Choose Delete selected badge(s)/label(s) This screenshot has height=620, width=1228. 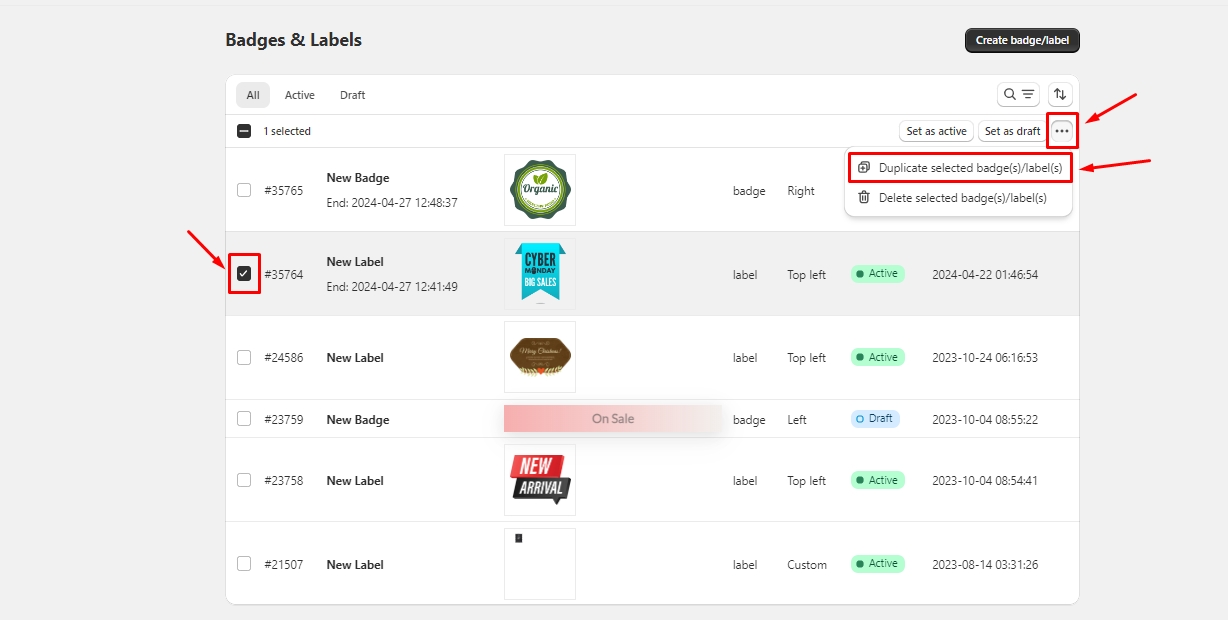coord(962,198)
